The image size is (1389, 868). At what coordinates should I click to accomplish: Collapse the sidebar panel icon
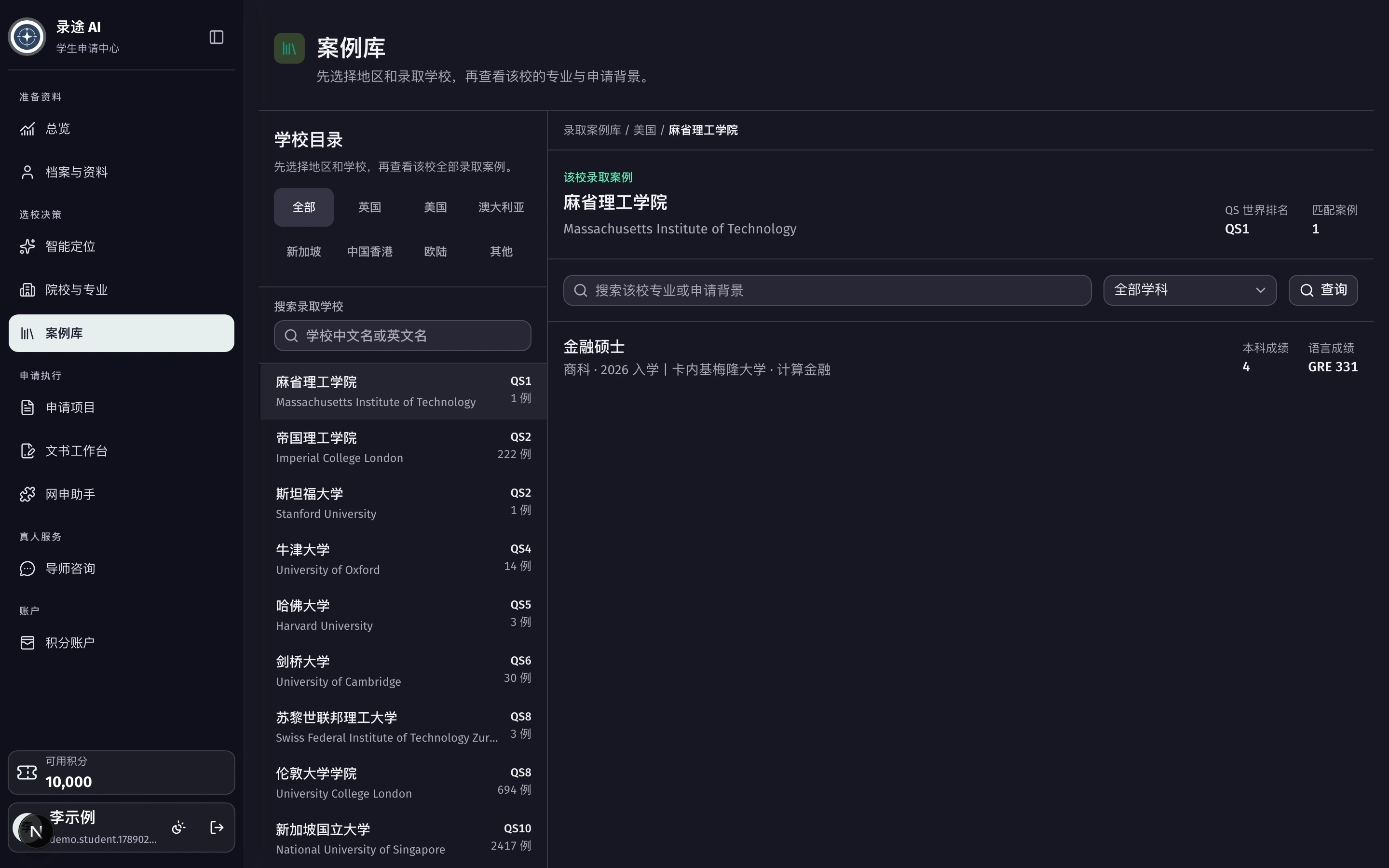coord(217,37)
